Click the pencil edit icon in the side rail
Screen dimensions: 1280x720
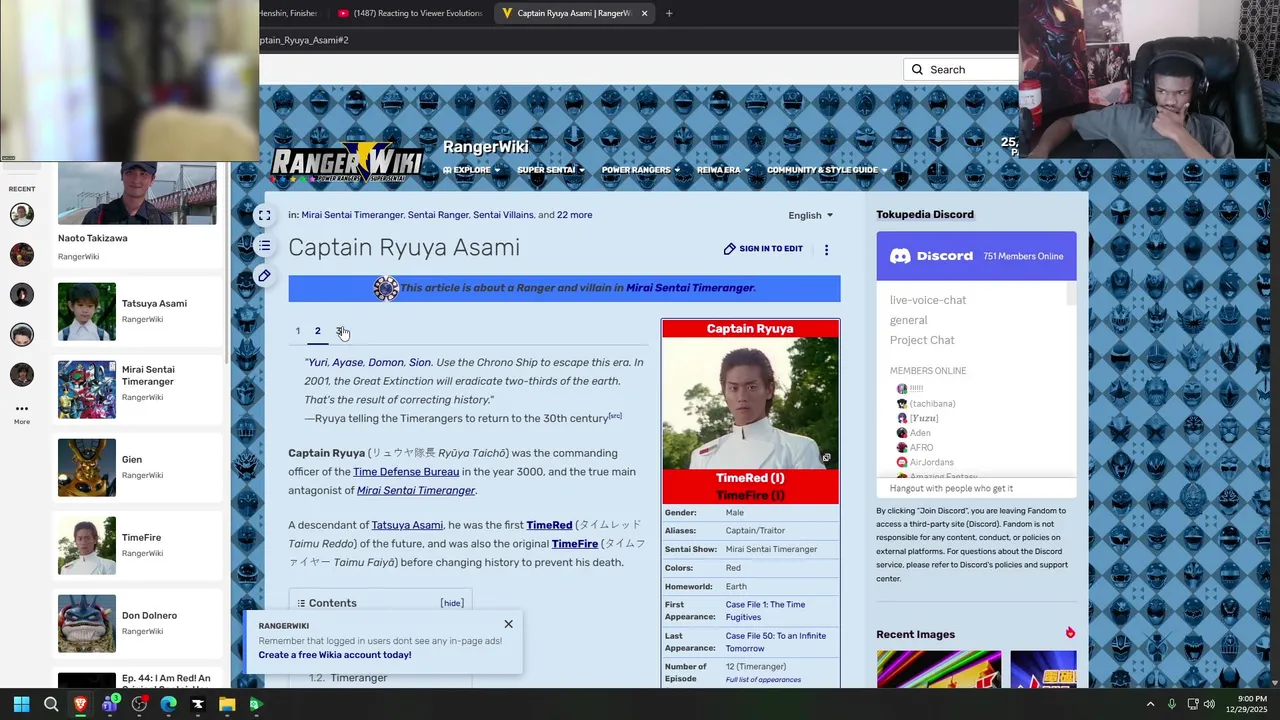264,275
